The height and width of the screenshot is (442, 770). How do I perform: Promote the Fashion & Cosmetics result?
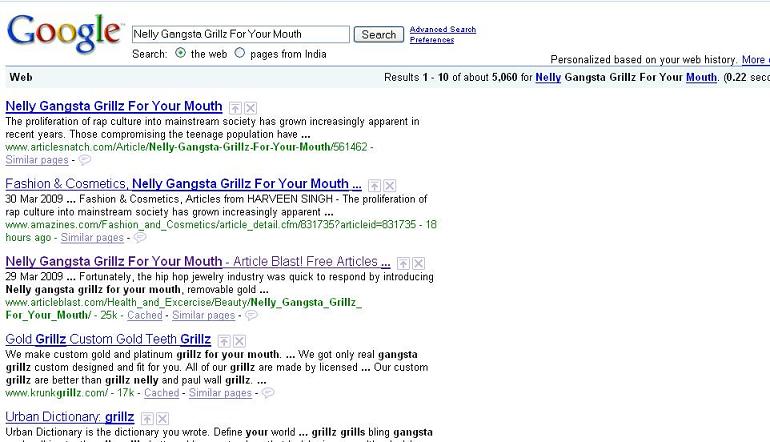point(374,186)
